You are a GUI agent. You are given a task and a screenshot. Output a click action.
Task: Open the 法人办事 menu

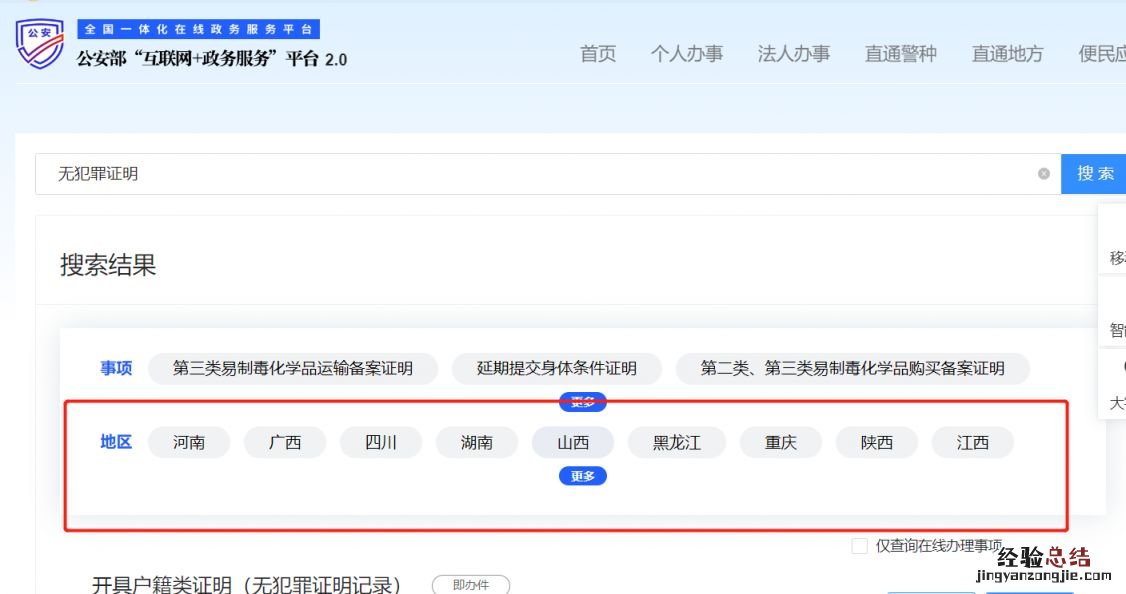pos(794,54)
